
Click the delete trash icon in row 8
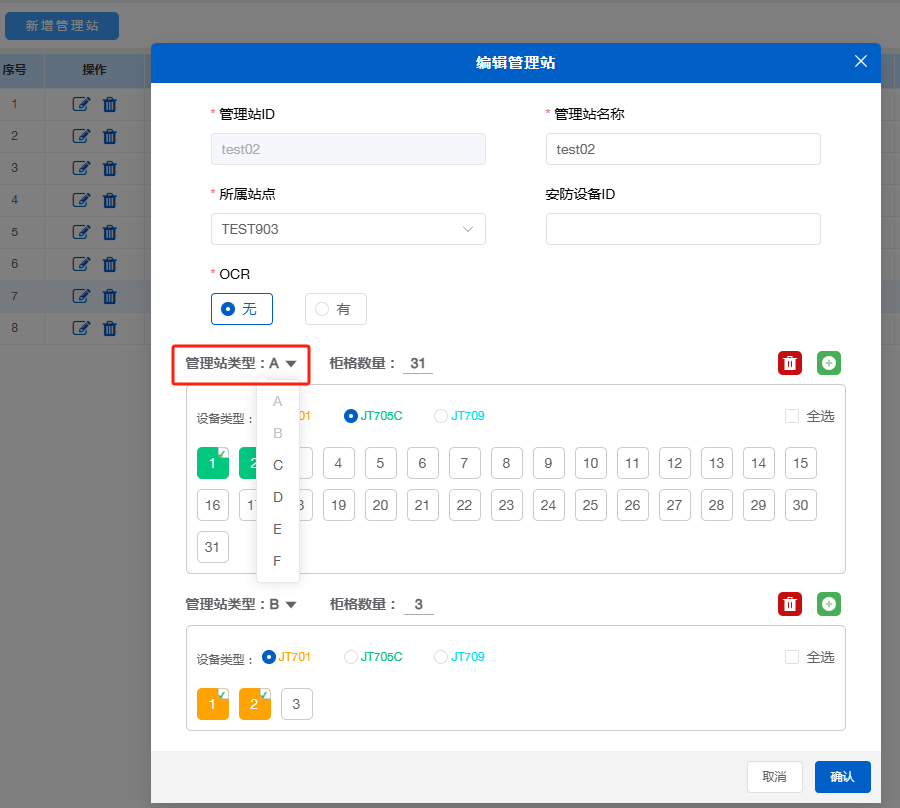[x=109, y=329]
